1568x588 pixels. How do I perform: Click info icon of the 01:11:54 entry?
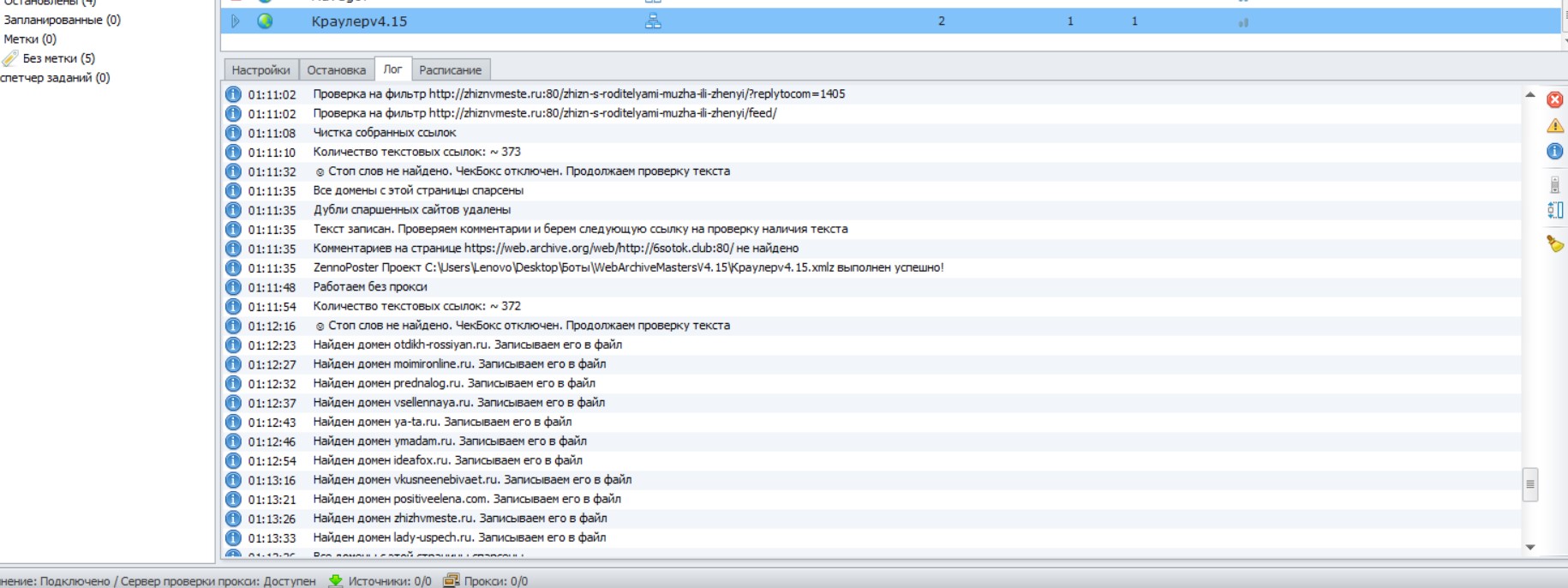coord(233,306)
